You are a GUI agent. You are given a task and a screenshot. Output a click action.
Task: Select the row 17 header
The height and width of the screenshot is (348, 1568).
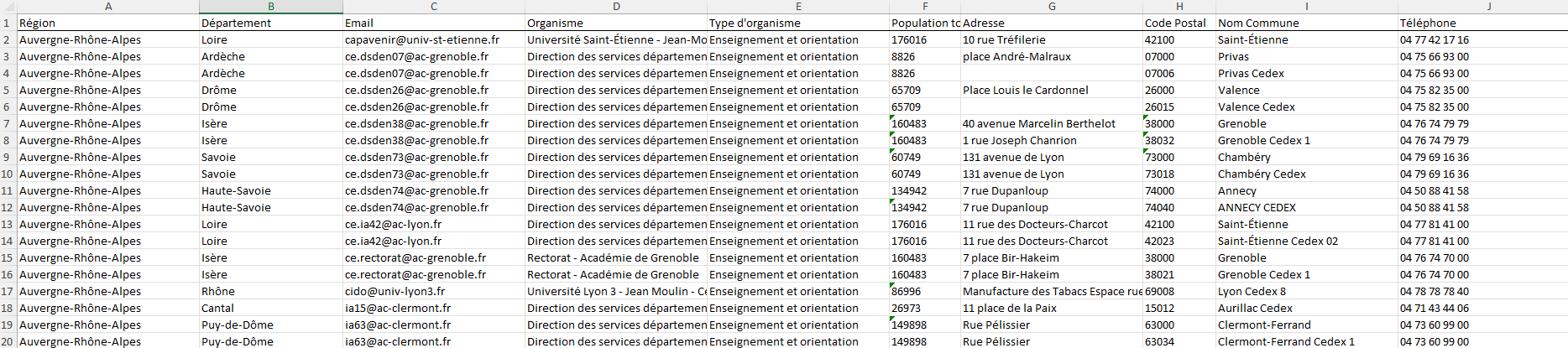pyautogui.click(x=8, y=291)
